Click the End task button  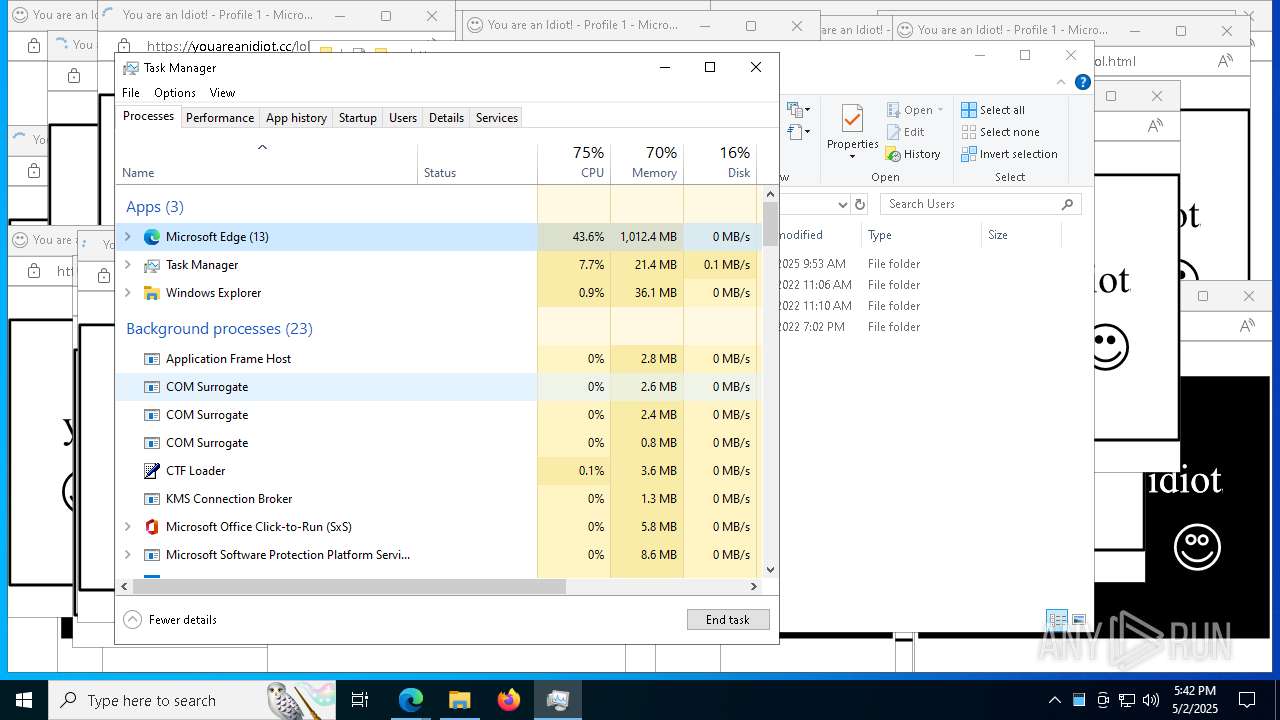[x=728, y=620]
